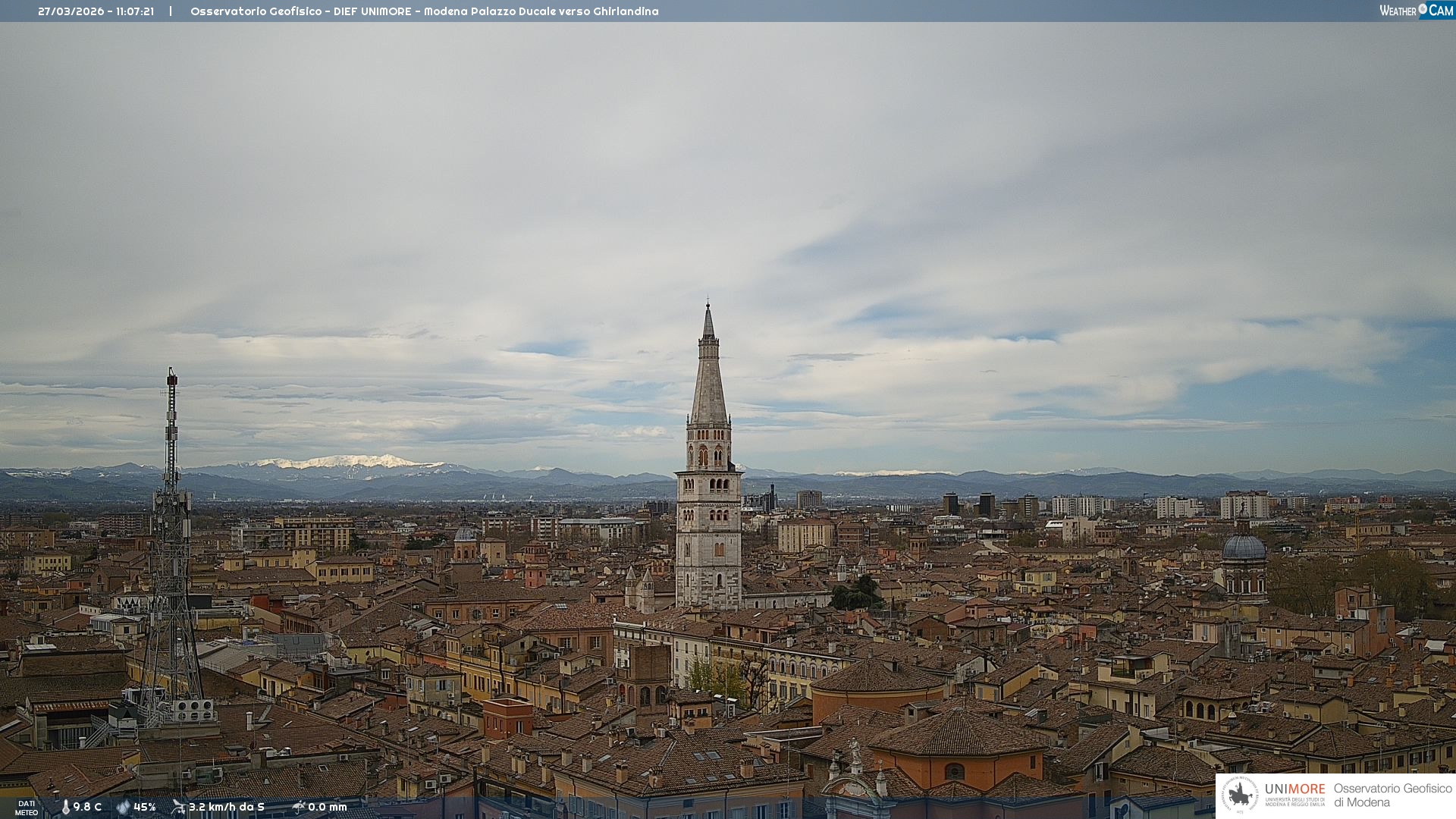Click the DATI METEO label
The height and width of the screenshot is (819, 1456).
27,808
